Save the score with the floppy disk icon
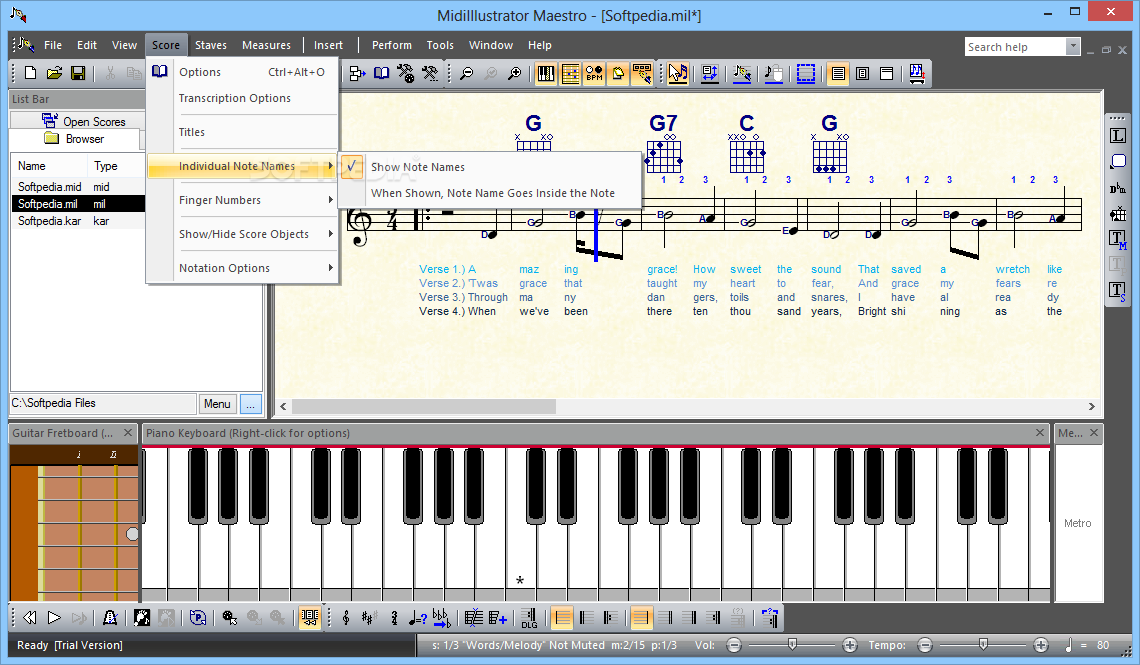Viewport: 1140px width, 665px height. (78, 73)
